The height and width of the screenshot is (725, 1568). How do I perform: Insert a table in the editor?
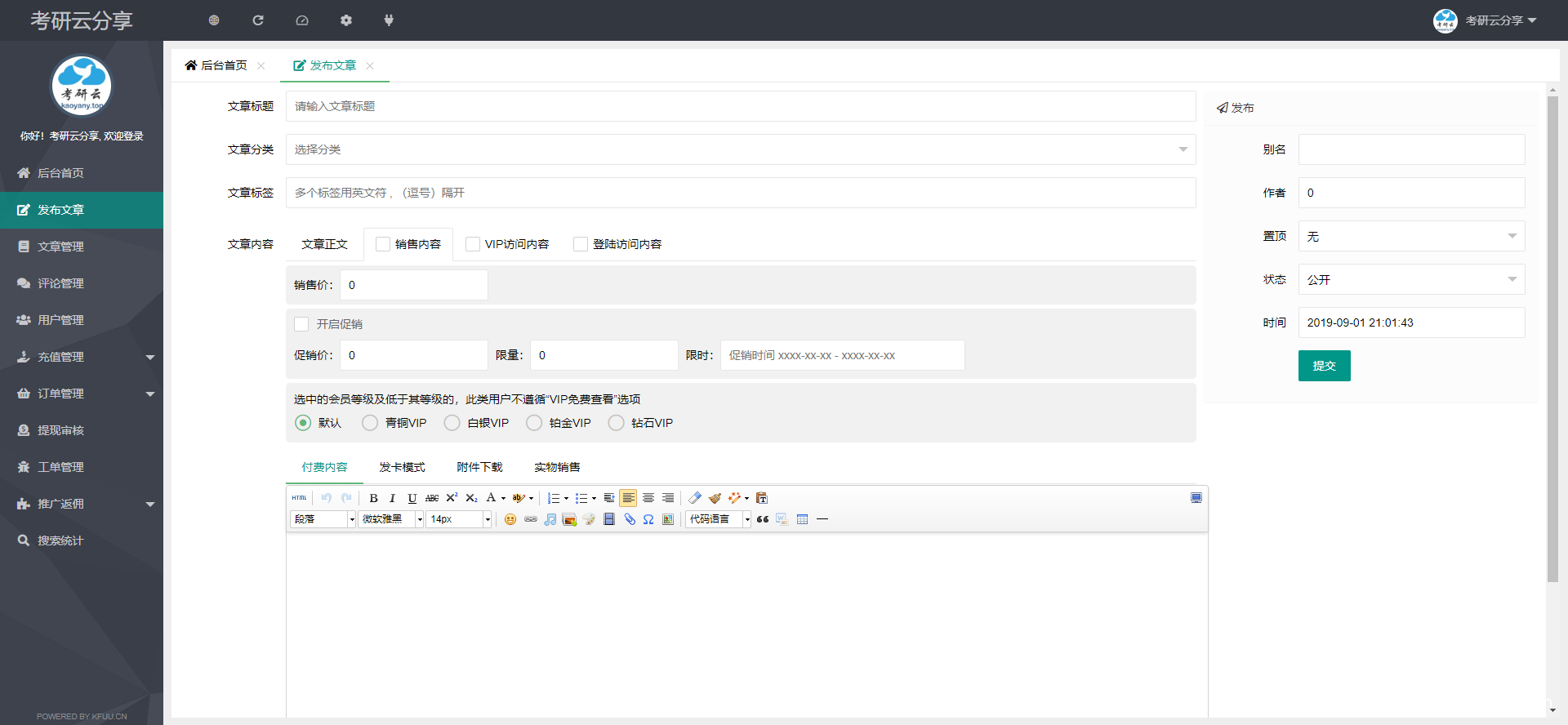point(802,519)
